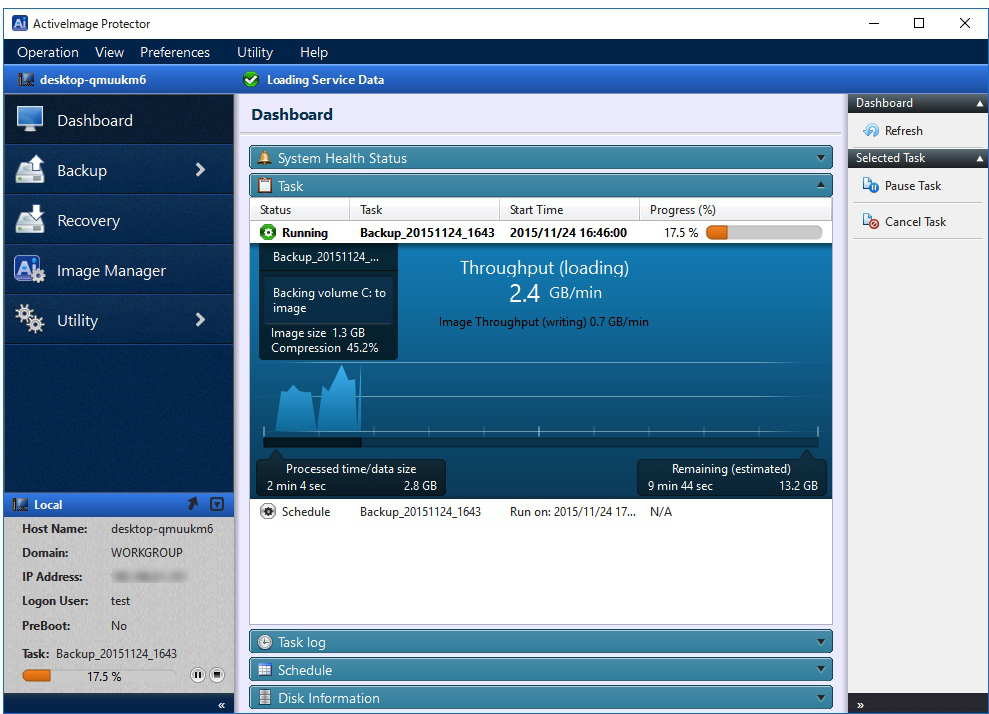The image size is (989, 714).
Task: Open Image Manager from its Ai icon
Action: (x=30, y=269)
